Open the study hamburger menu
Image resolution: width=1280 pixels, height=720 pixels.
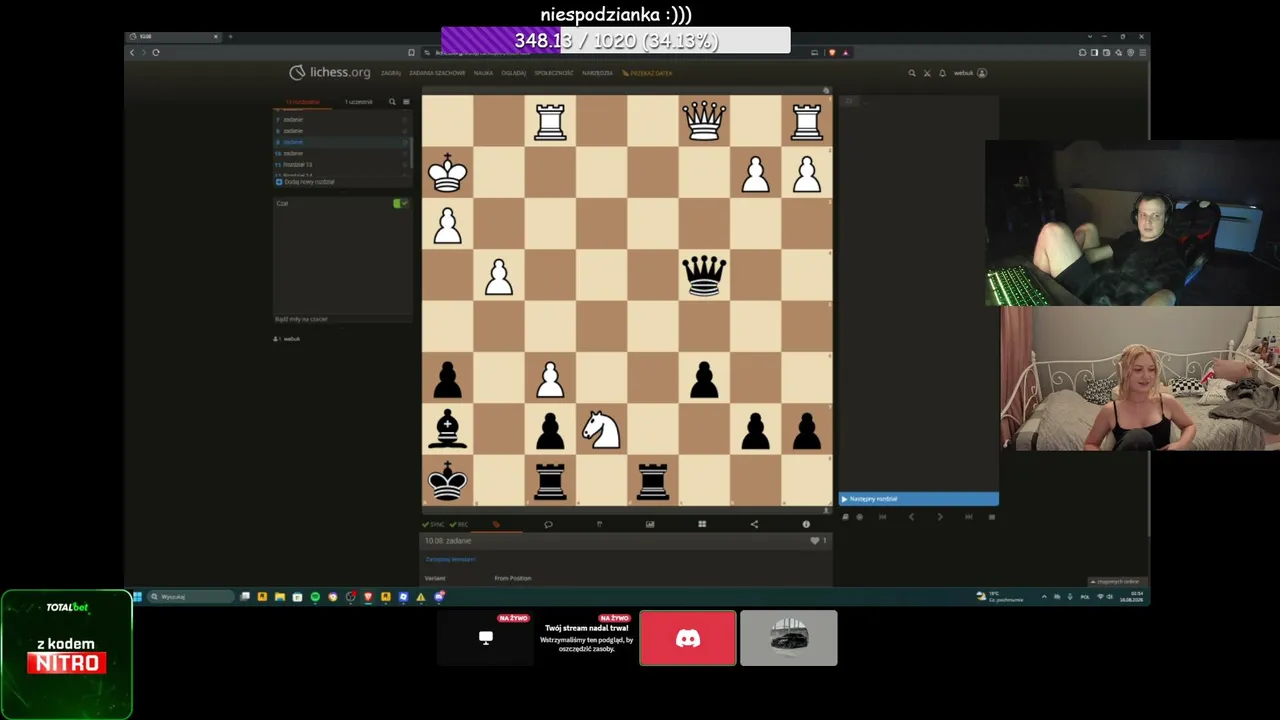pos(406,102)
